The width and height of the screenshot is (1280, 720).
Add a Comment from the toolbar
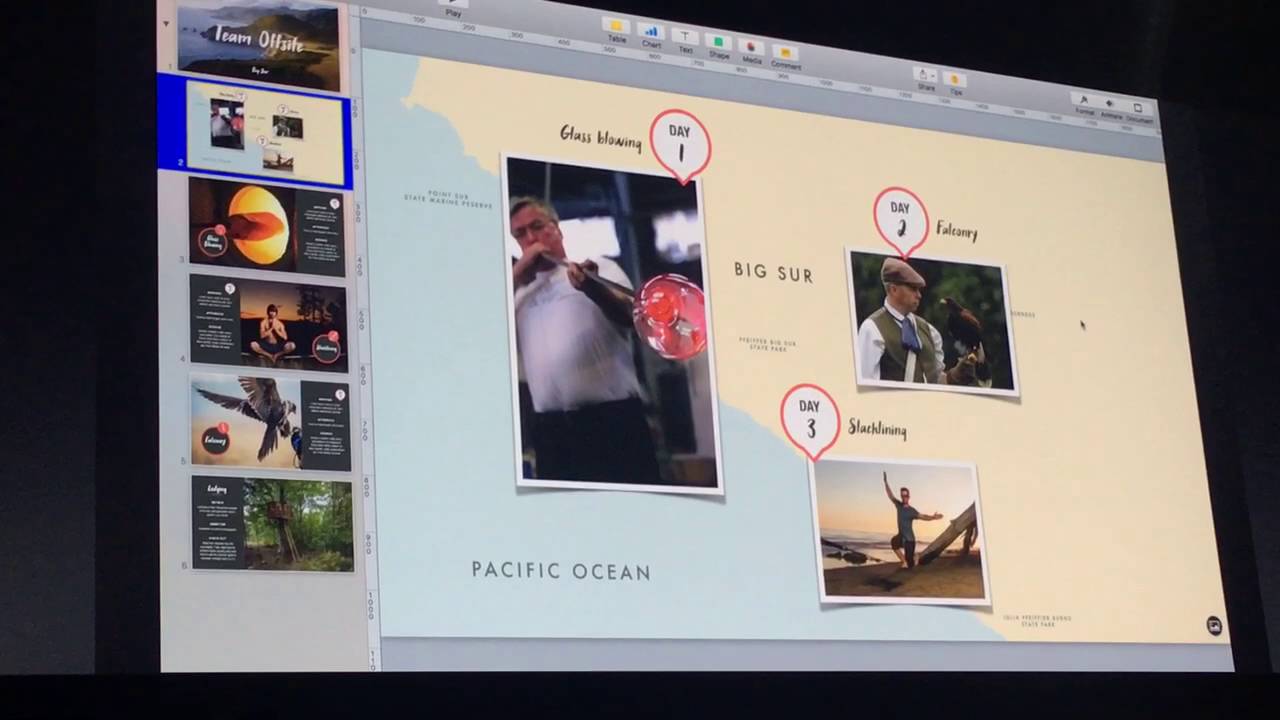[785, 57]
